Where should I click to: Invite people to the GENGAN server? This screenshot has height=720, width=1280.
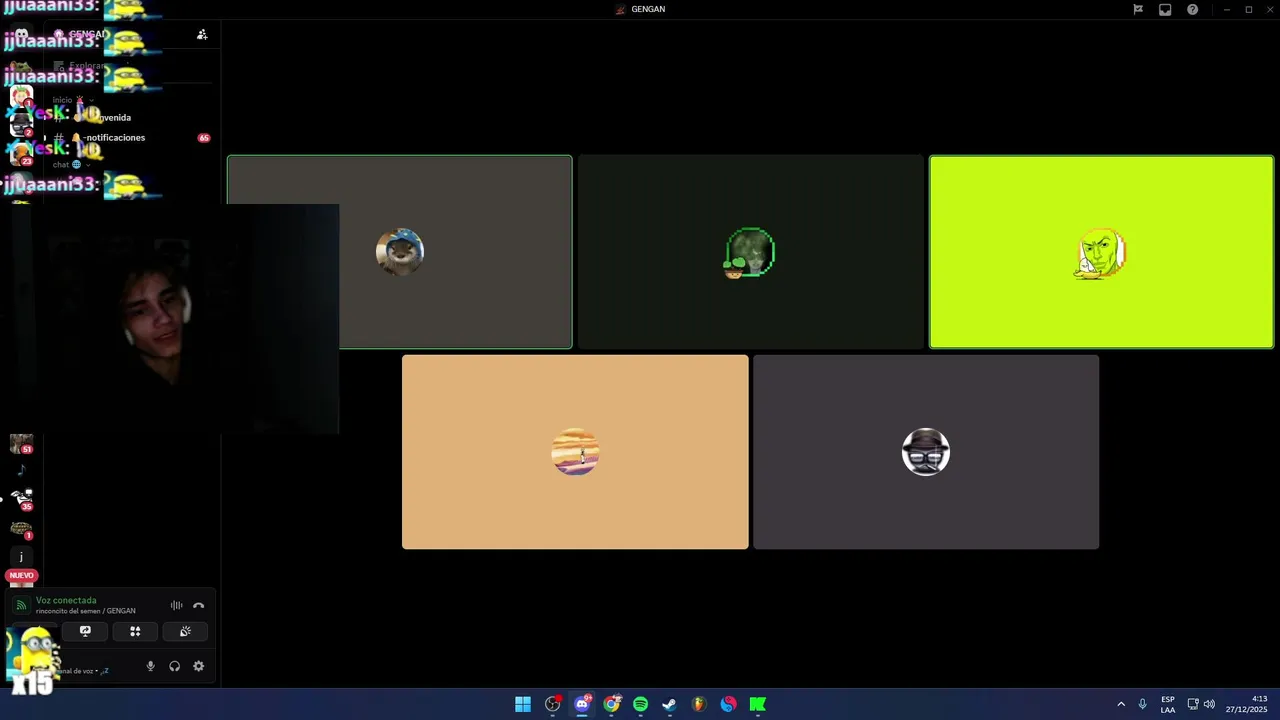click(202, 34)
